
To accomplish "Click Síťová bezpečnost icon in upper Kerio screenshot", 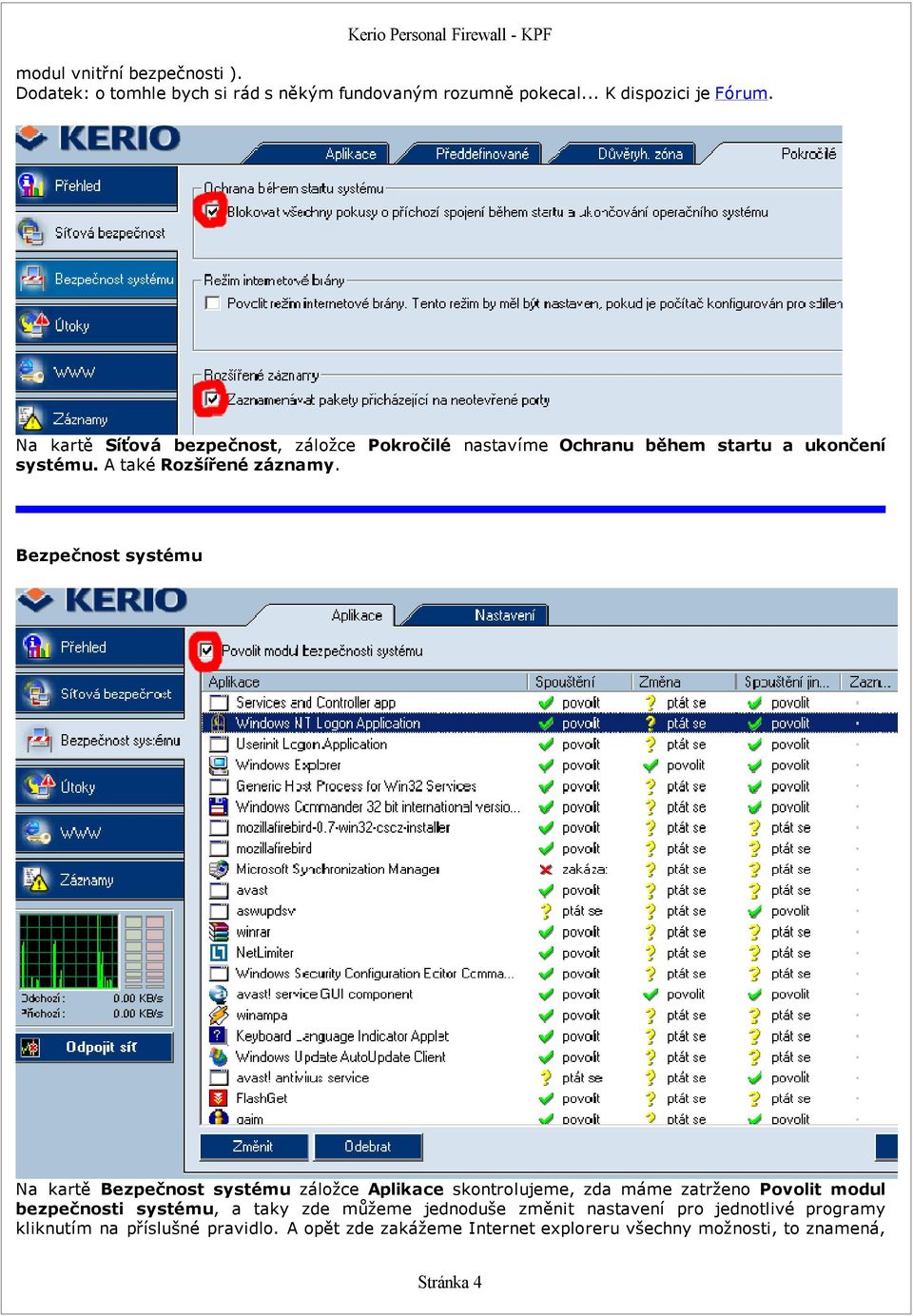I will pyautogui.click(x=31, y=231).
